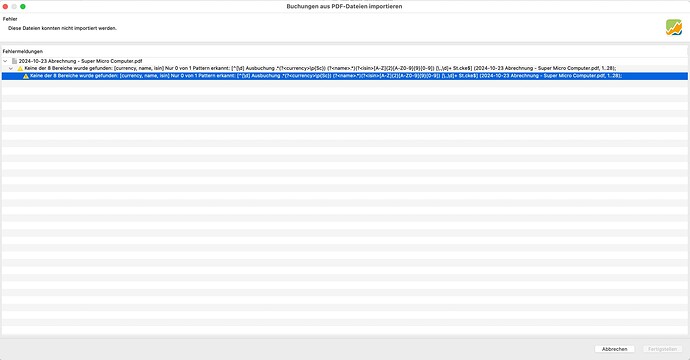Click the warning triangle on the first error row

point(20,69)
